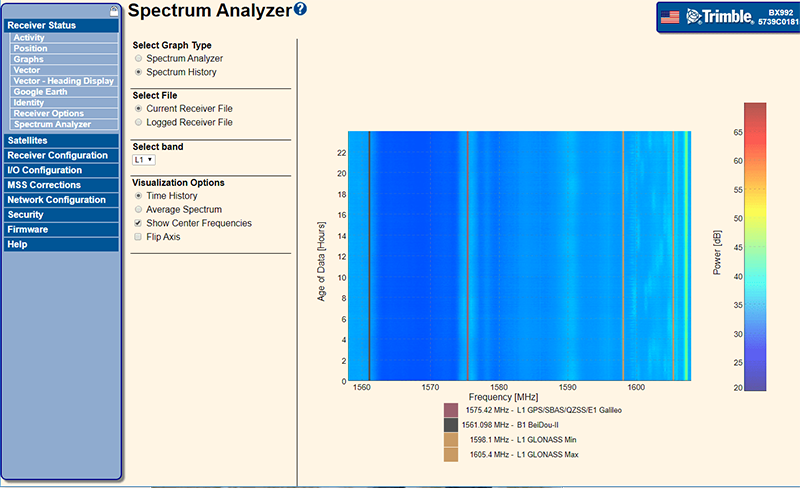Click the GPS/SBAS/QZSS/Galileo legend swatch

point(451,410)
